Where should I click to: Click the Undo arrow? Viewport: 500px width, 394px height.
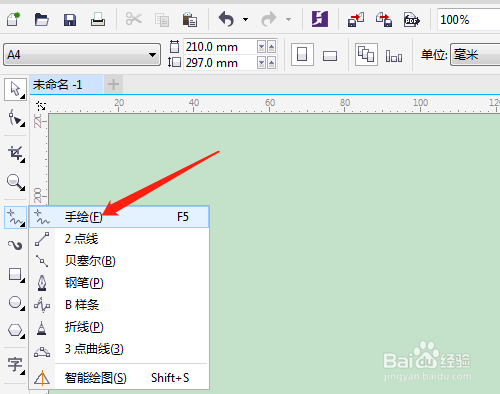tap(226, 19)
